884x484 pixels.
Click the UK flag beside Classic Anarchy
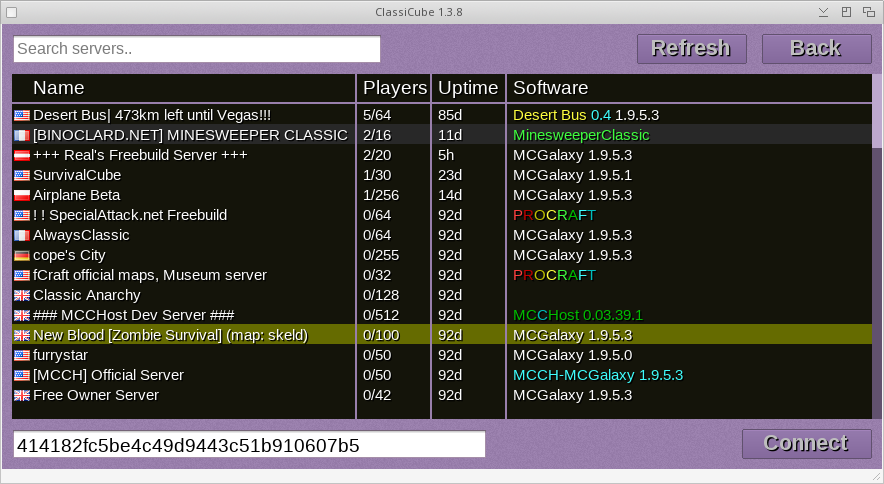pyautogui.click(x=22, y=295)
